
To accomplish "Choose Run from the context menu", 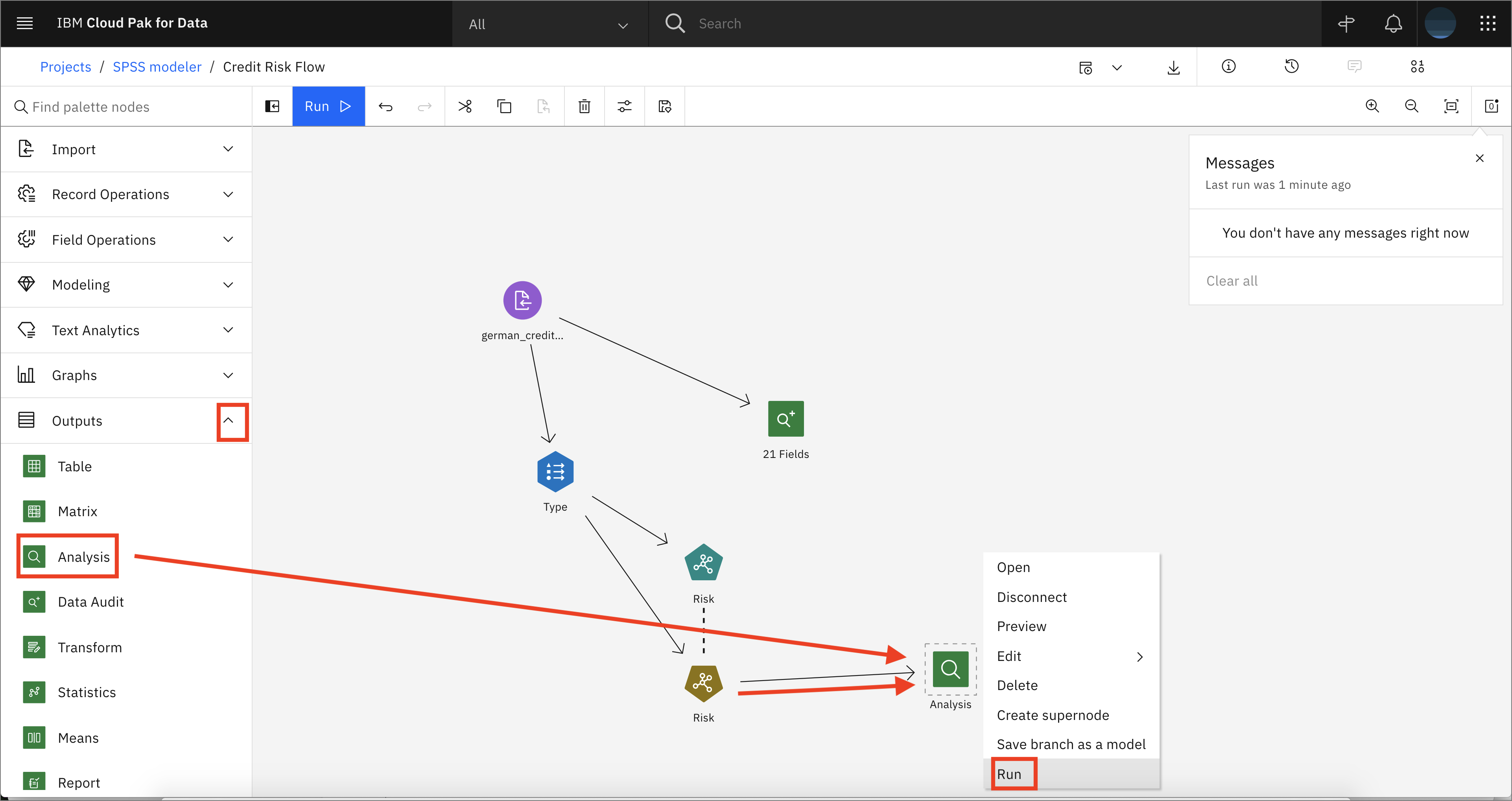I will 1009,774.
